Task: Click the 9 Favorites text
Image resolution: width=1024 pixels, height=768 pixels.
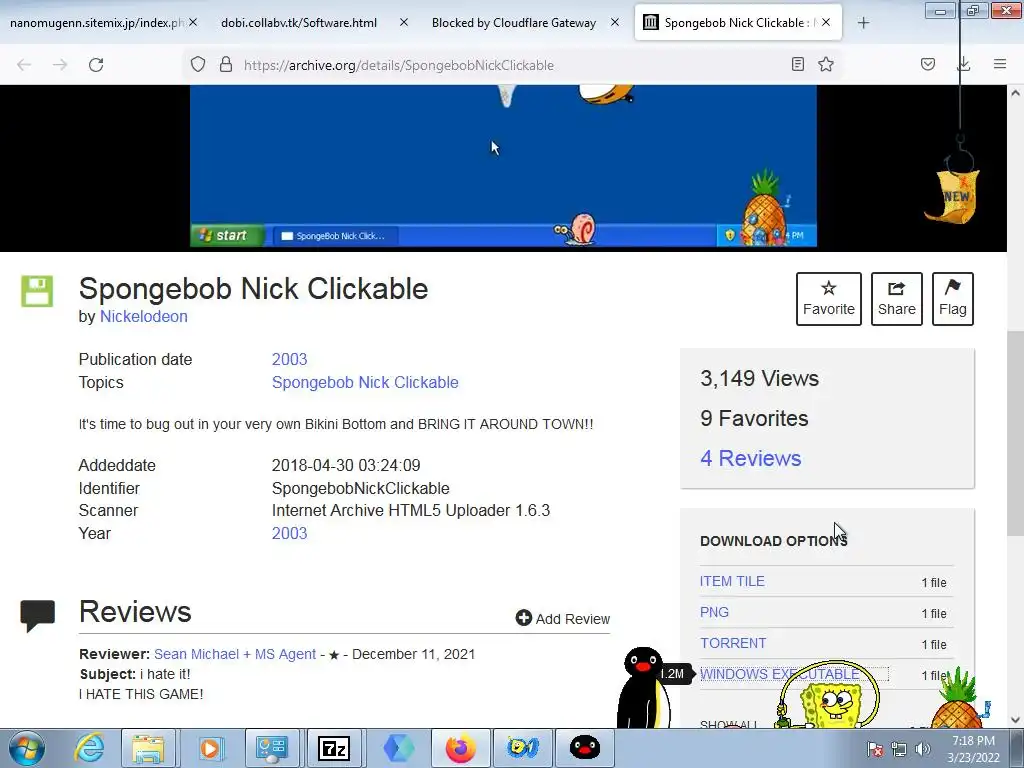Action: coord(754,418)
